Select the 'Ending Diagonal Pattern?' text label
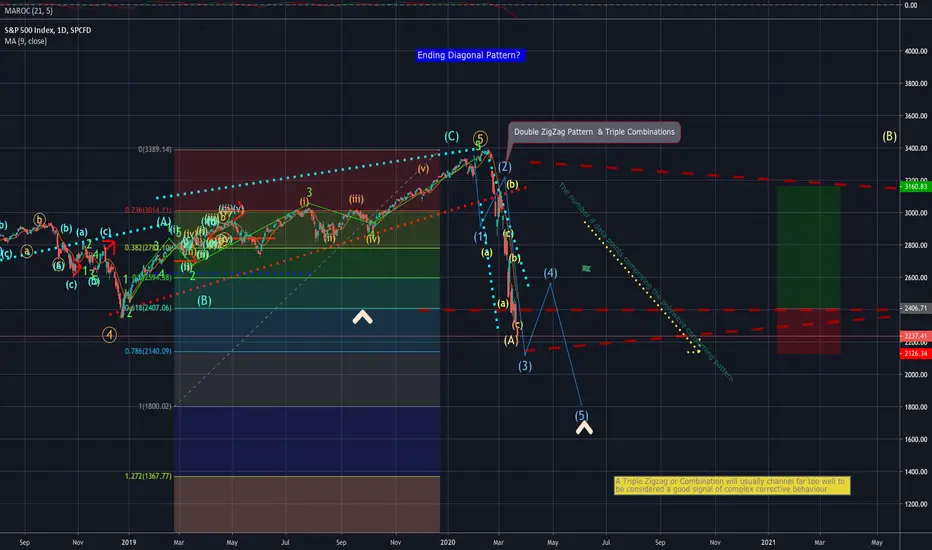Image resolution: width=932 pixels, height=550 pixels. click(x=468, y=55)
